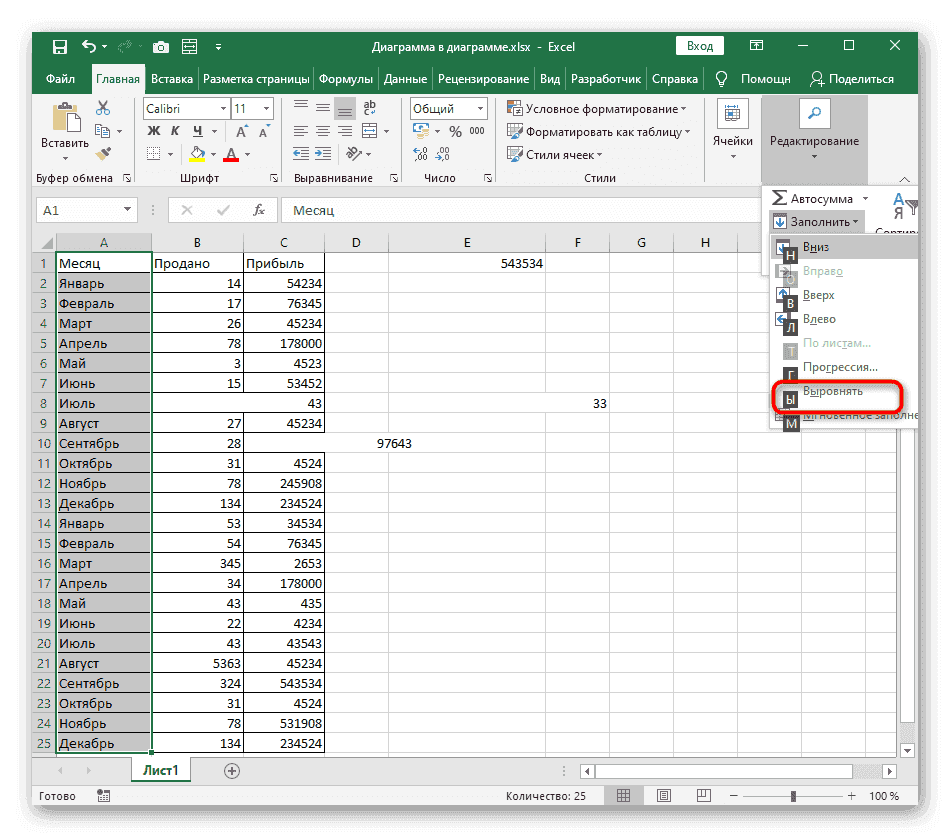The height and width of the screenshot is (837, 950).
Task: Open the Общий number format dropdown
Action: pyautogui.click(x=479, y=109)
